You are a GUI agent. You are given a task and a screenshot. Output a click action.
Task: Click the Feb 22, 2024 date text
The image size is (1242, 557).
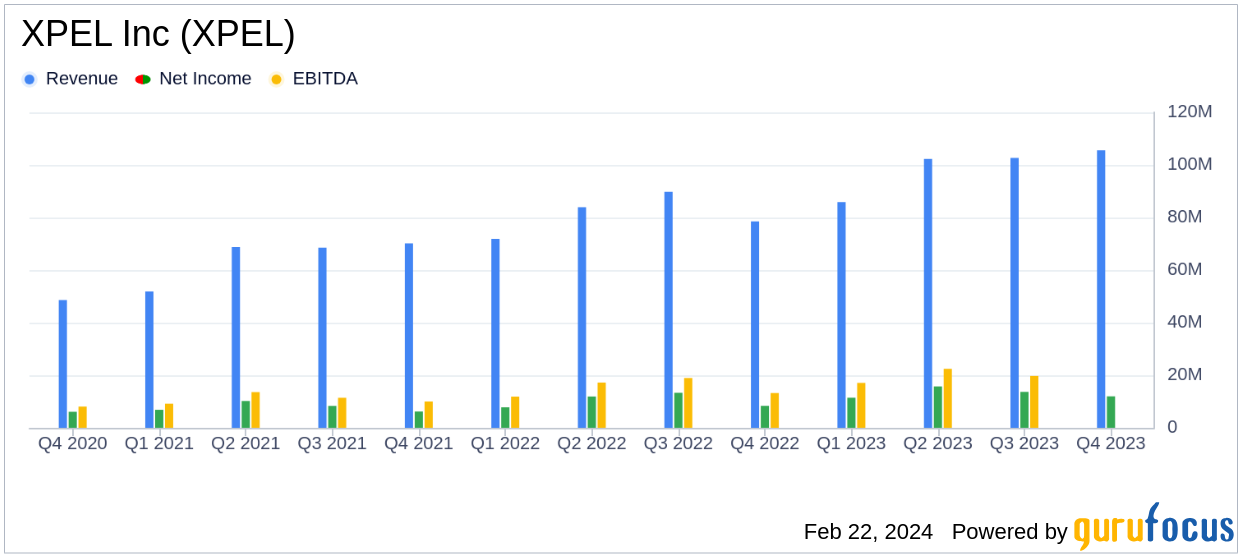[x=868, y=532]
